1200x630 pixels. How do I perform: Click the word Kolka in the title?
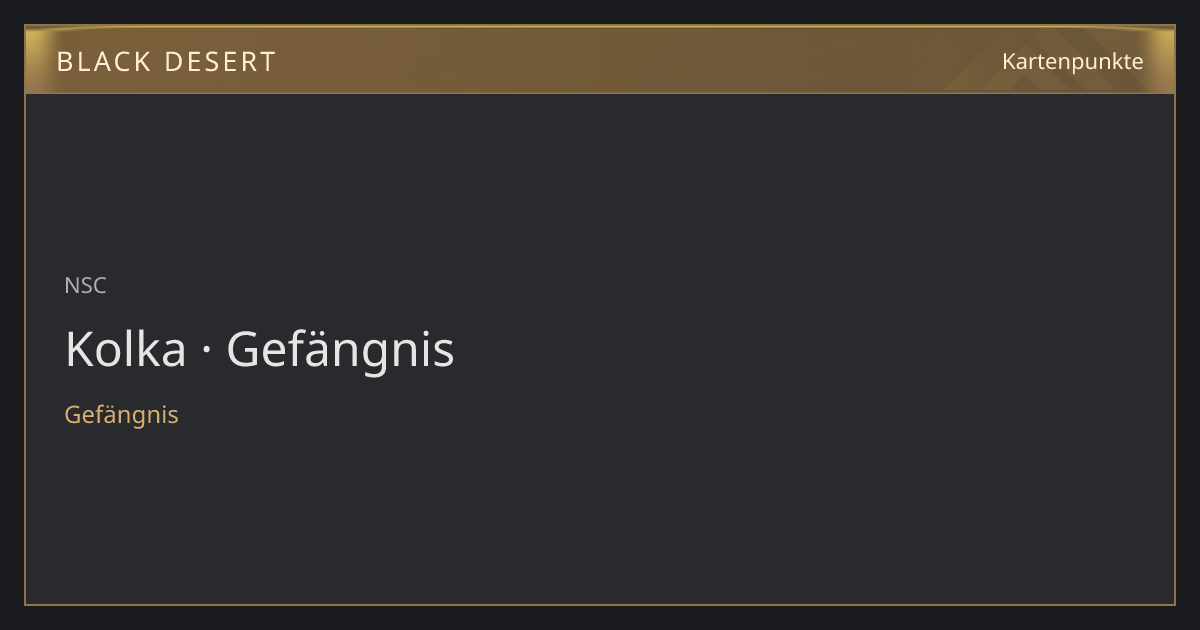click(x=126, y=350)
